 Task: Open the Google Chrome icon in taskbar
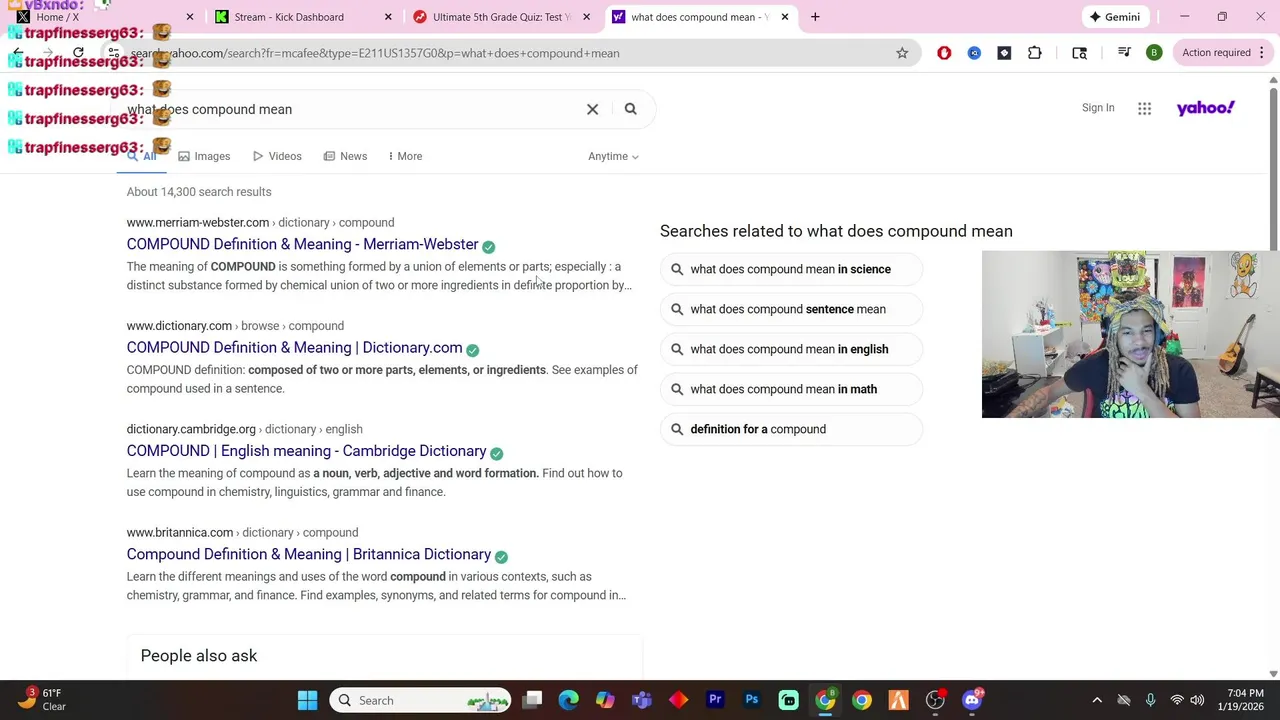coord(862,700)
